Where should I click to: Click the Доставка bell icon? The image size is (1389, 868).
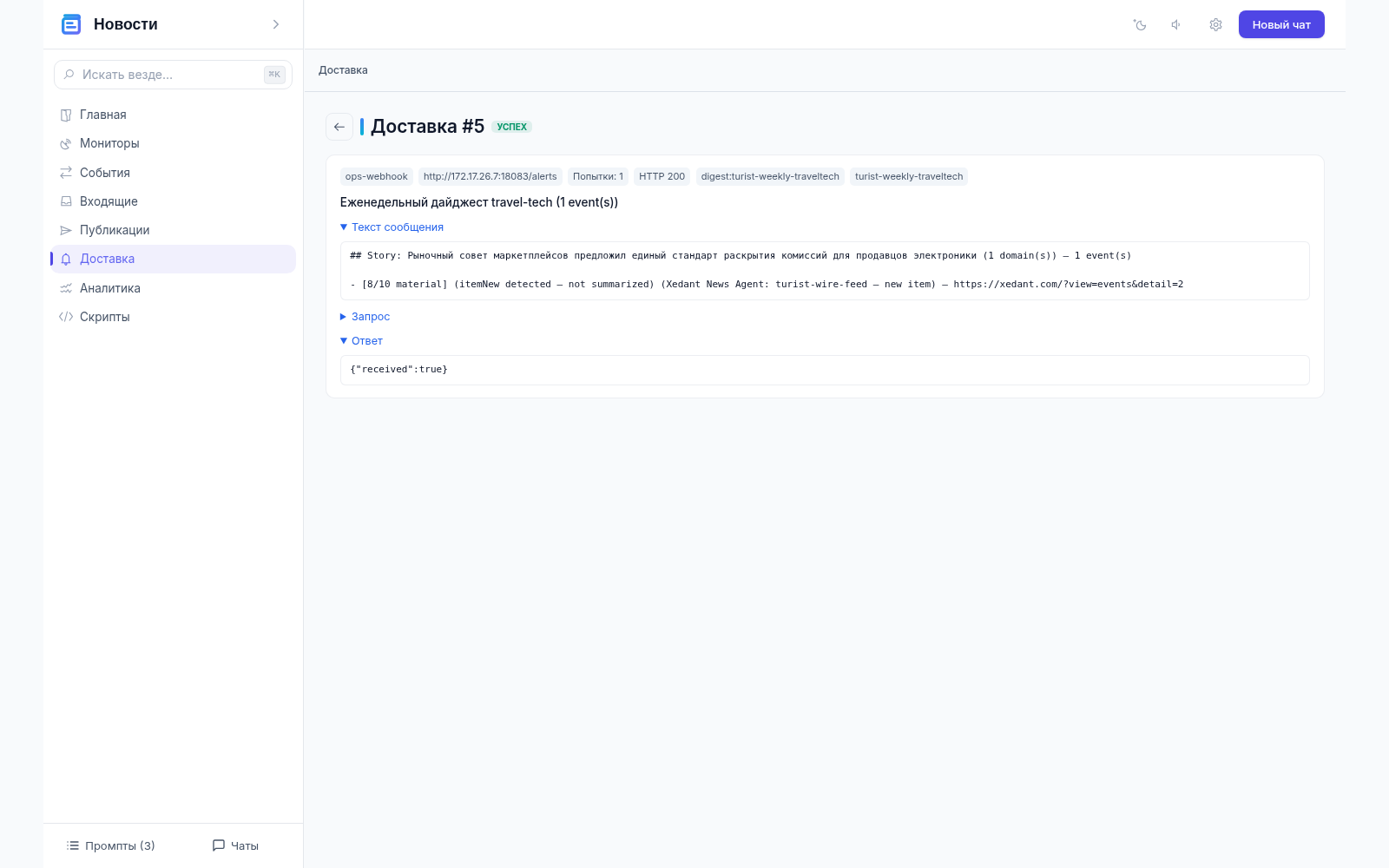click(66, 259)
